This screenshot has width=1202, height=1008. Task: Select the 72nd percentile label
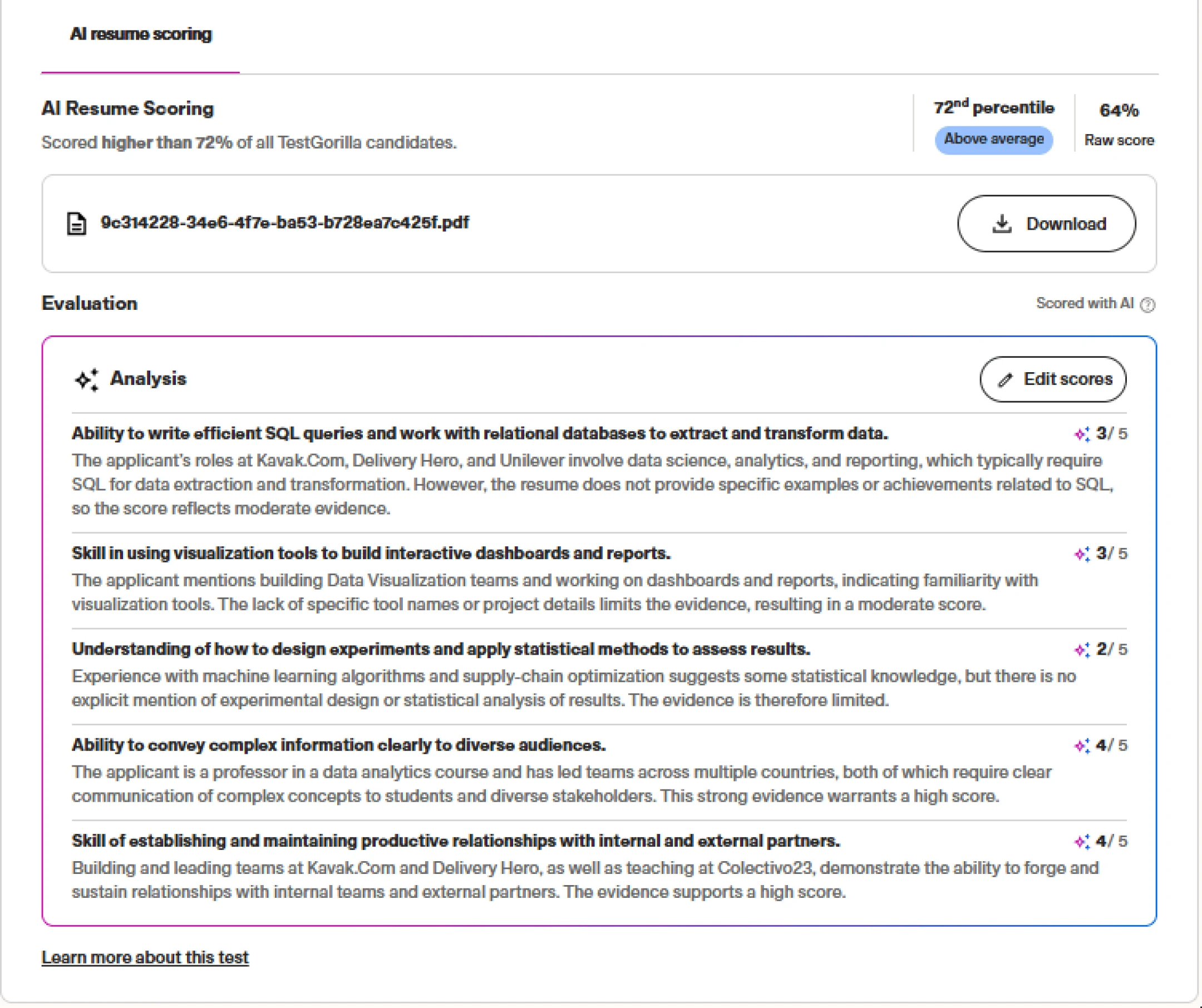pyautogui.click(x=994, y=107)
